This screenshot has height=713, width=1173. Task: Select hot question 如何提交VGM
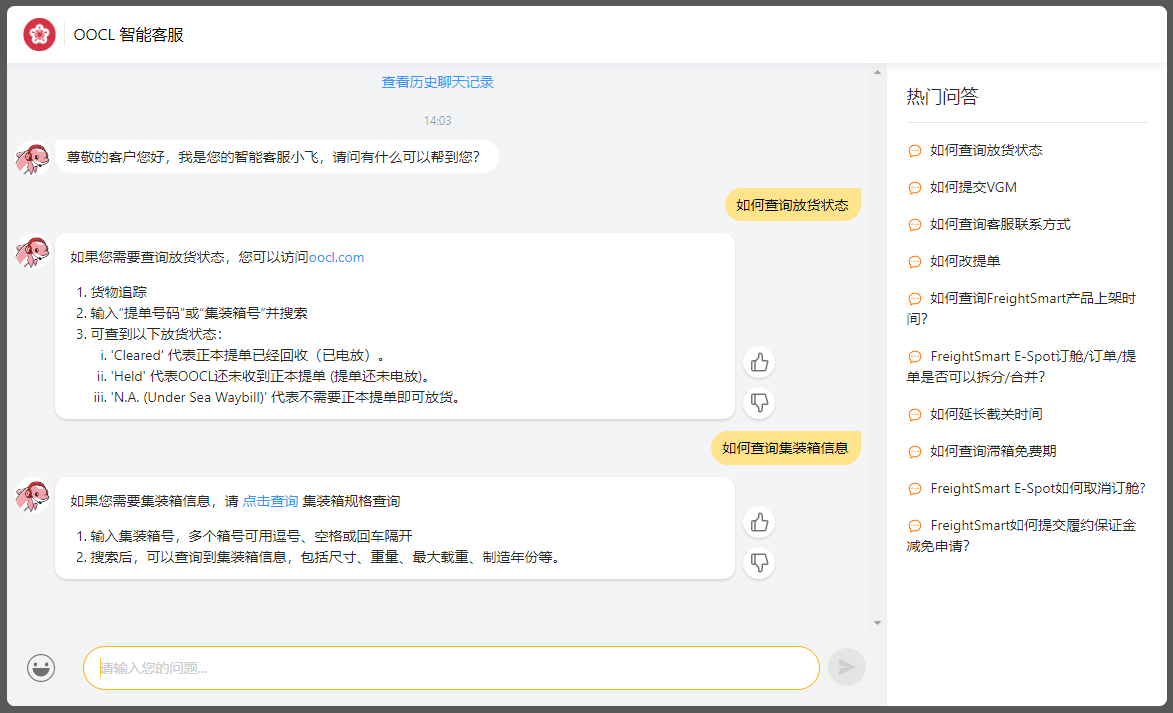click(x=973, y=187)
